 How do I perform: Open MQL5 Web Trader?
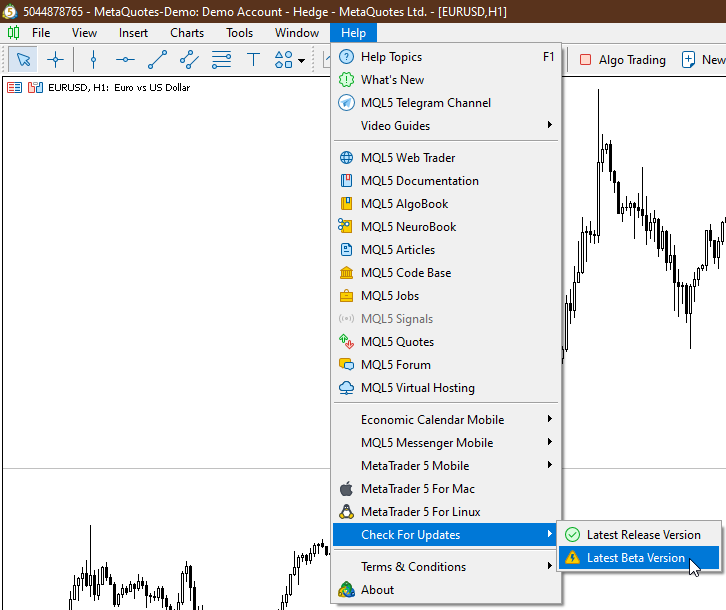coord(446,158)
